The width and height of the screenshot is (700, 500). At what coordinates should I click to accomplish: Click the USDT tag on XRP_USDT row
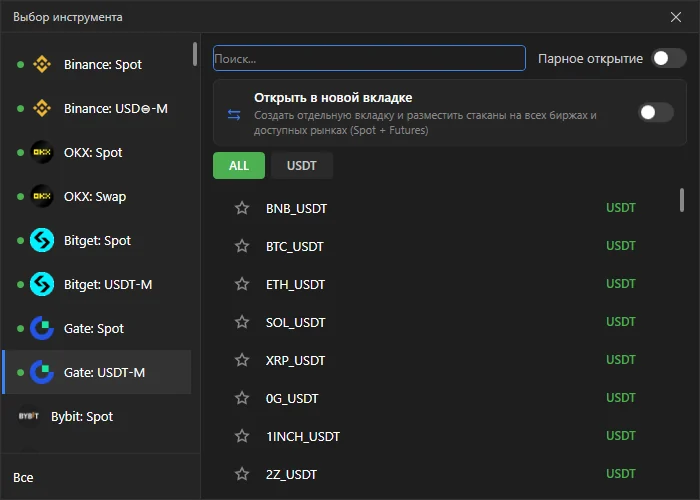coord(621,359)
